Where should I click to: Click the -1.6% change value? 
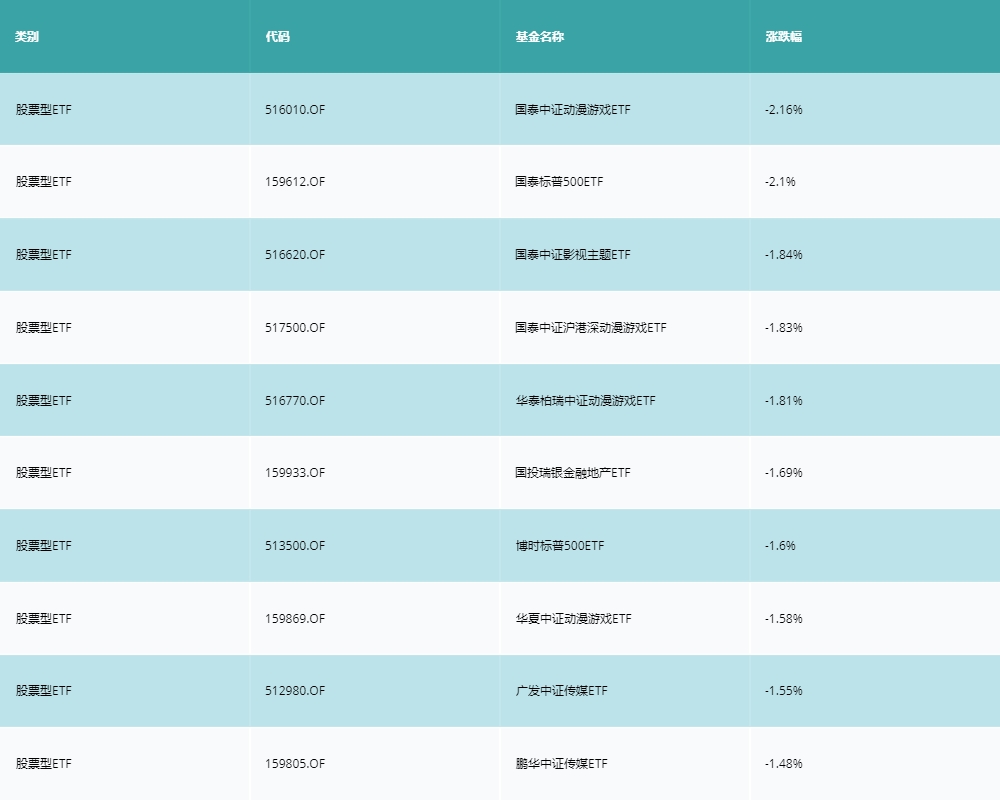780,545
